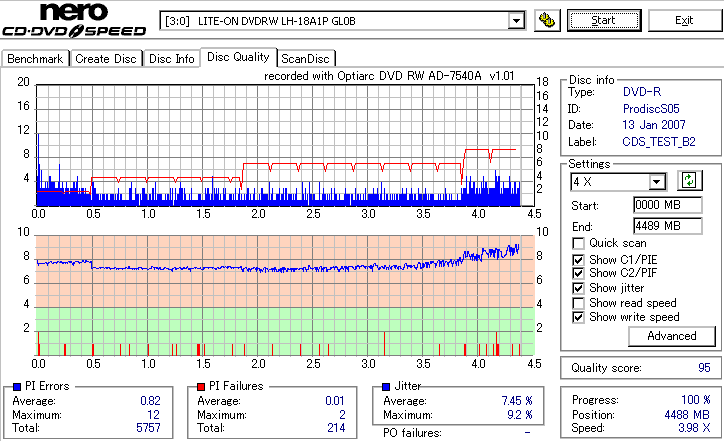The width and height of the screenshot is (724, 441).
Task: Click the blue Jitter legend square
Action: 386,387
